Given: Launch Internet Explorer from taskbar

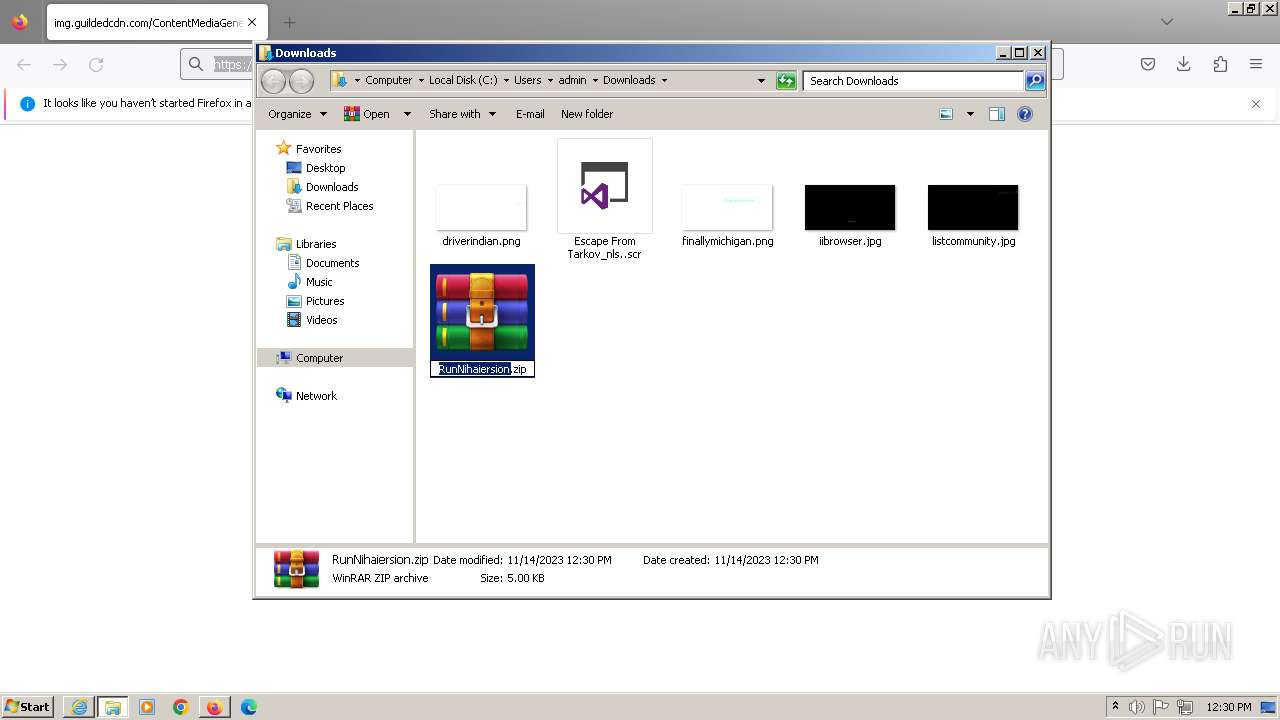Looking at the screenshot, I should tap(79, 707).
